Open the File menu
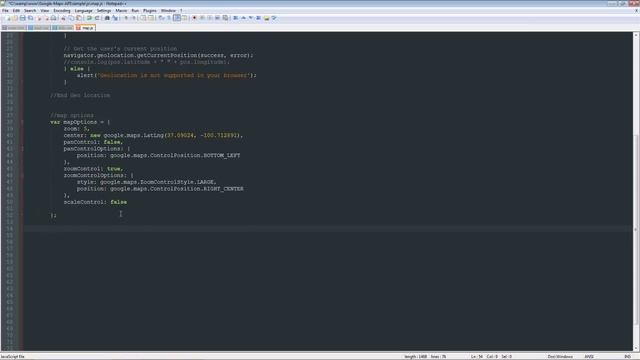Viewport: 640px width, 360px height. pos(5,11)
